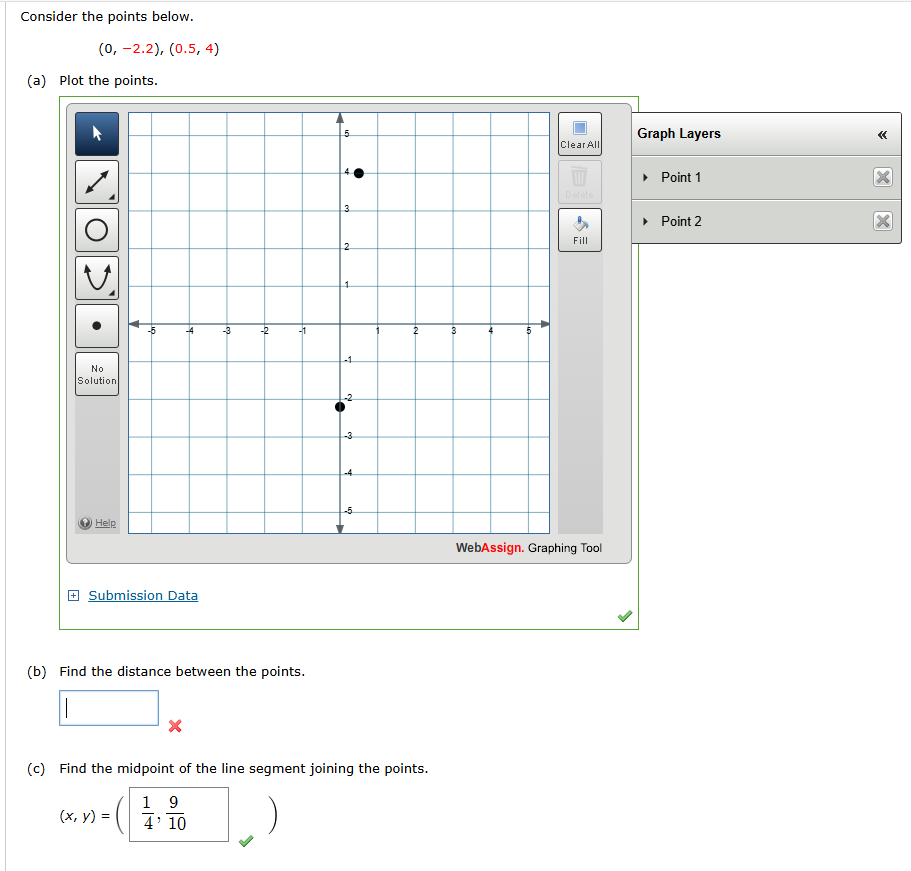Select the Fill tool

pos(579,228)
